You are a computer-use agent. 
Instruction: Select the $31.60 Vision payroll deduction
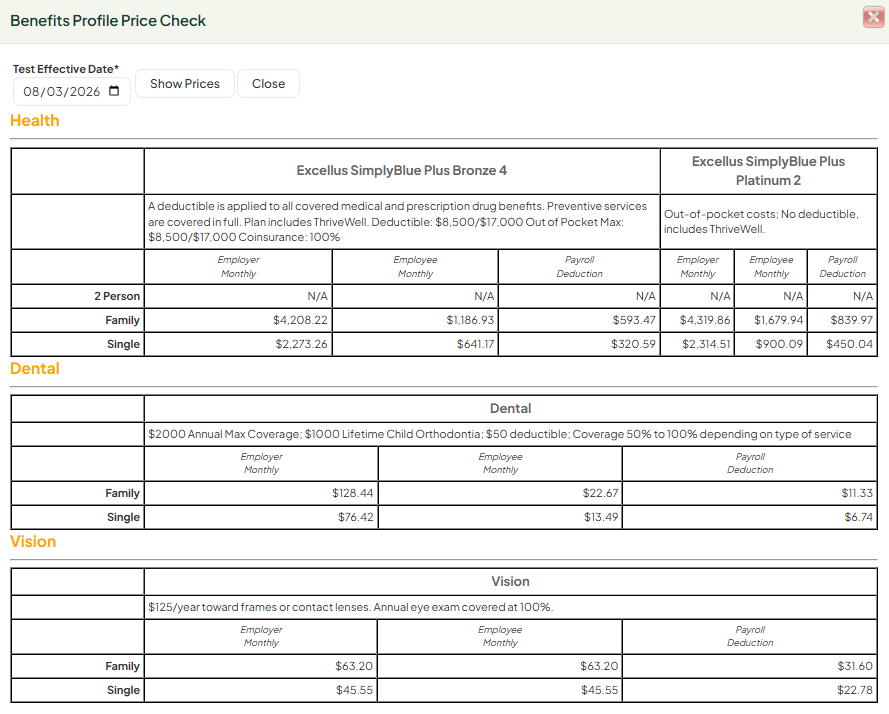click(x=855, y=666)
